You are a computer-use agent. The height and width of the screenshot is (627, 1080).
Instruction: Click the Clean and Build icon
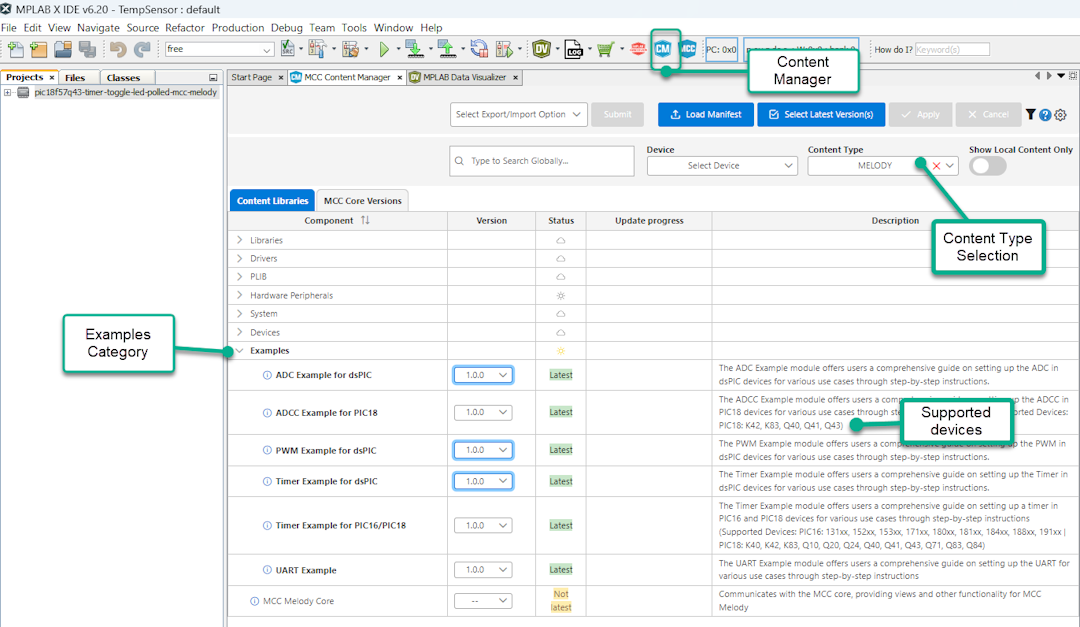pos(351,49)
